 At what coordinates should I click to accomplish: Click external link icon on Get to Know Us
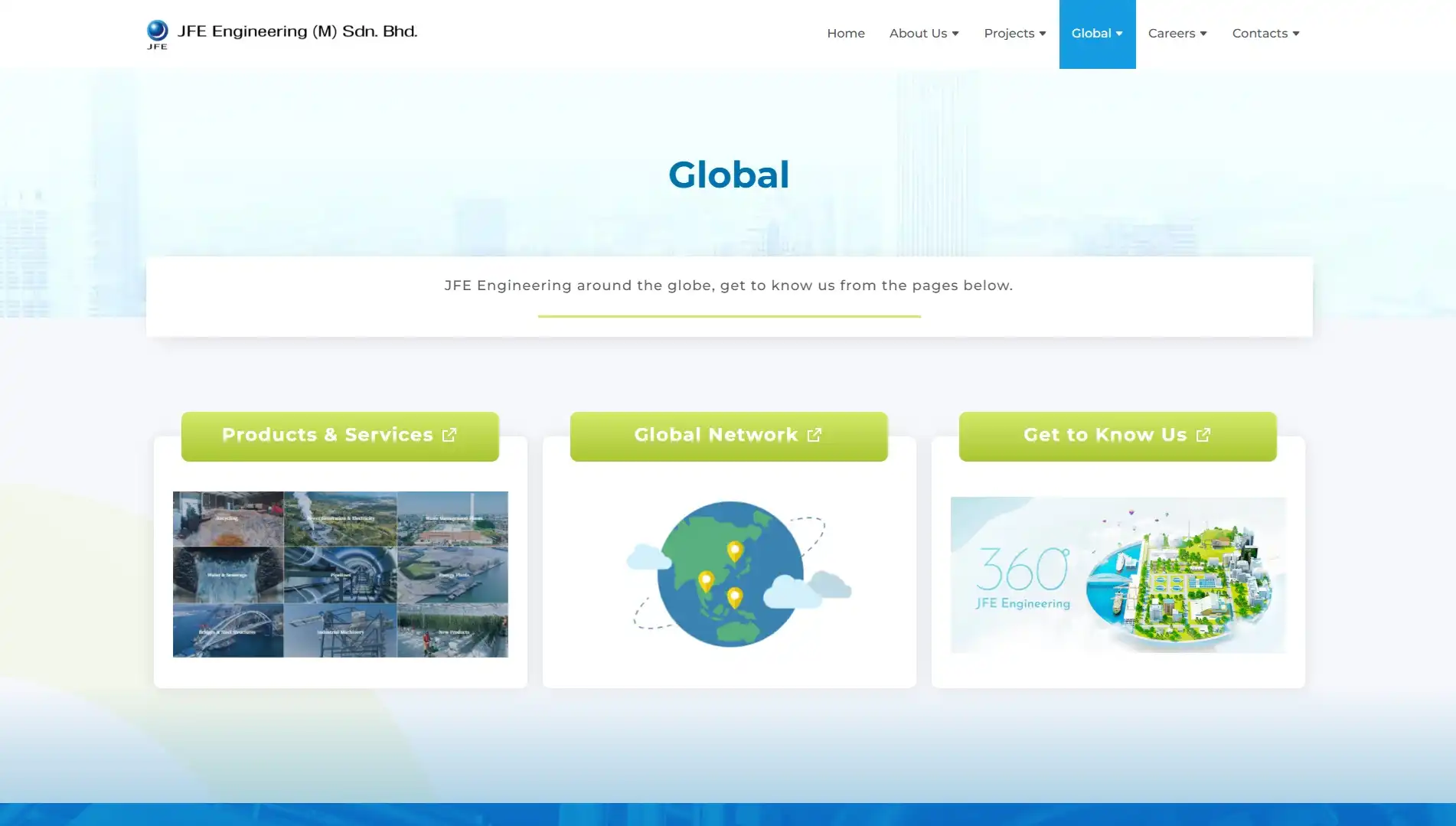coord(1203,435)
